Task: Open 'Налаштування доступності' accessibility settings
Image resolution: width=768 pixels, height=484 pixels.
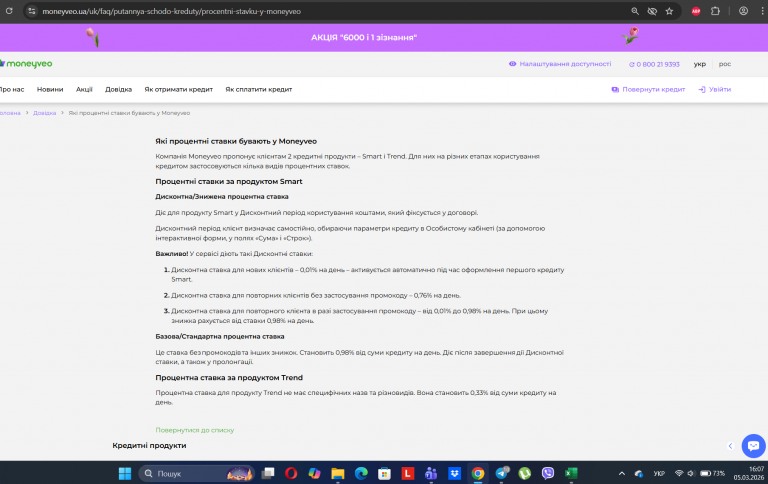Action: [560, 64]
